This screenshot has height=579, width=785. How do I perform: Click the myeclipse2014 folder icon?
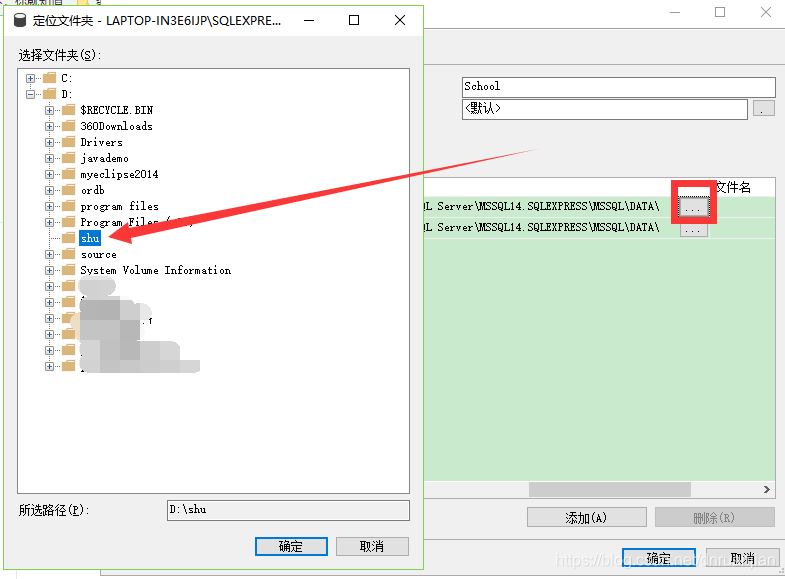tap(69, 174)
